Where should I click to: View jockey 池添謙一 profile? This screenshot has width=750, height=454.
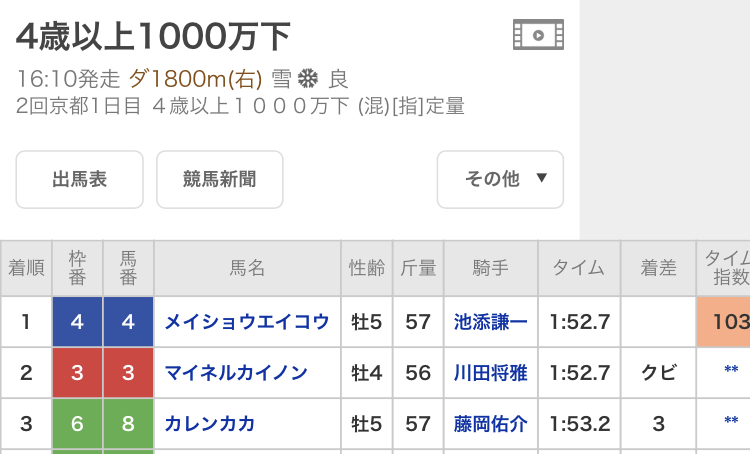491,321
